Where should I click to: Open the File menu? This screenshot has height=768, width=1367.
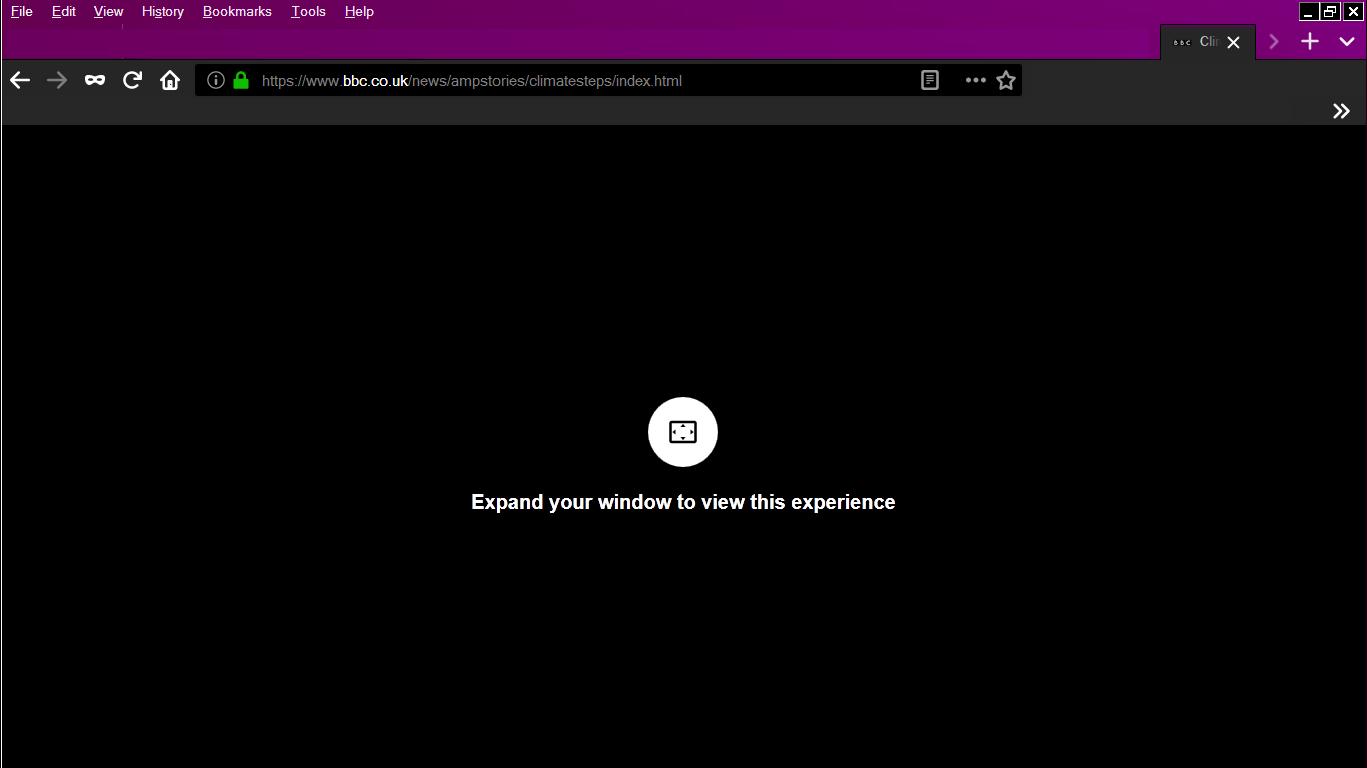pos(21,12)
